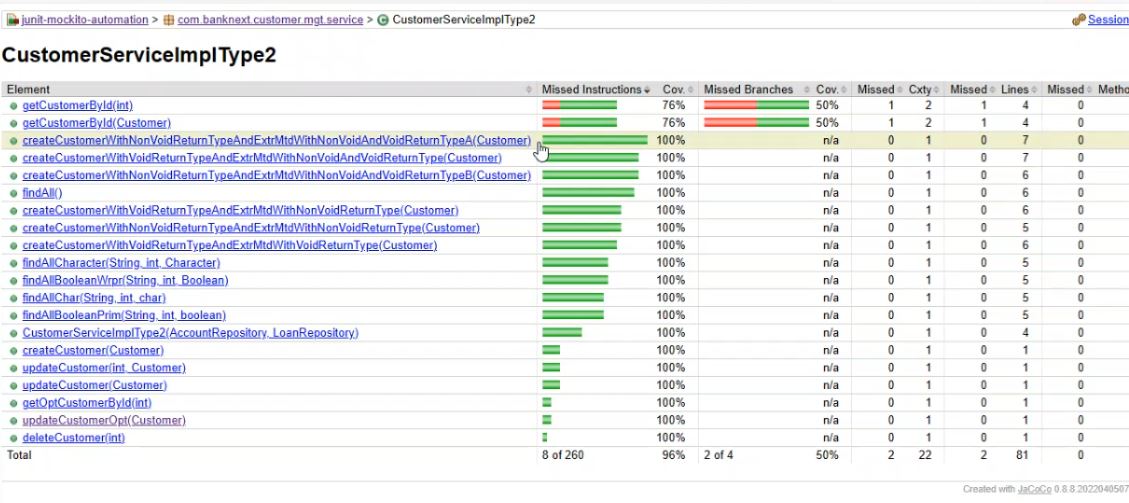The width and height of the screenshot is (1129, 503).
Task: Click the package icon before com.banknext breadcrumb
Action: point(169,20)
